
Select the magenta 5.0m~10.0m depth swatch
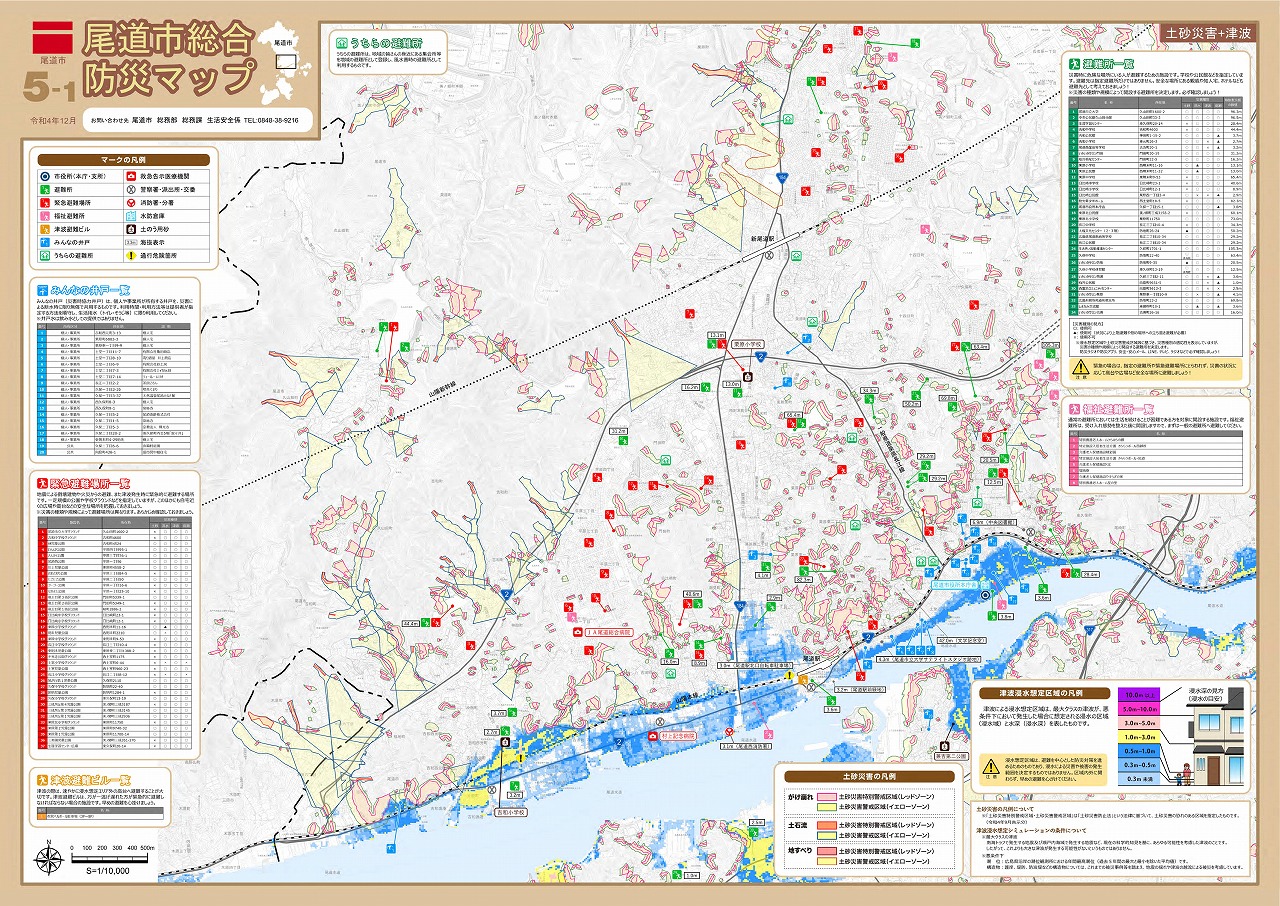[x=1139, y=709]
